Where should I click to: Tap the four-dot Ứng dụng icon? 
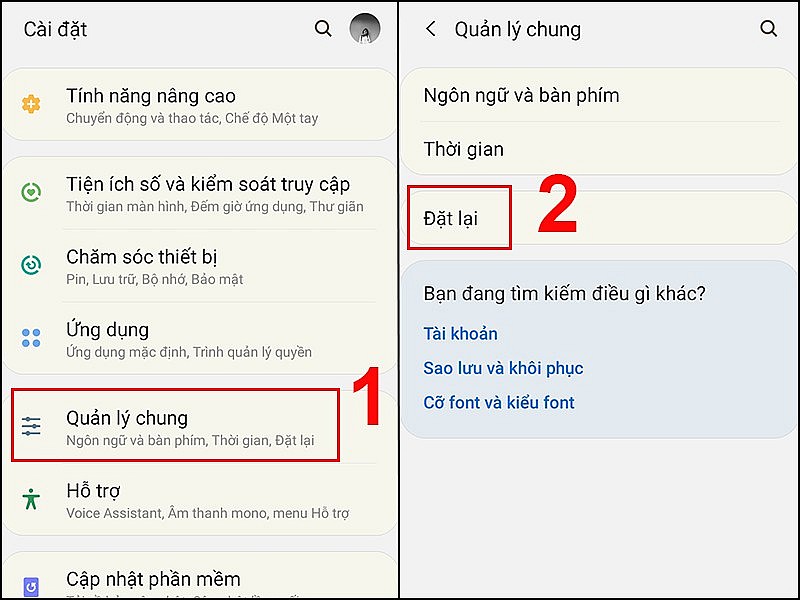click(x=31, y=338)
